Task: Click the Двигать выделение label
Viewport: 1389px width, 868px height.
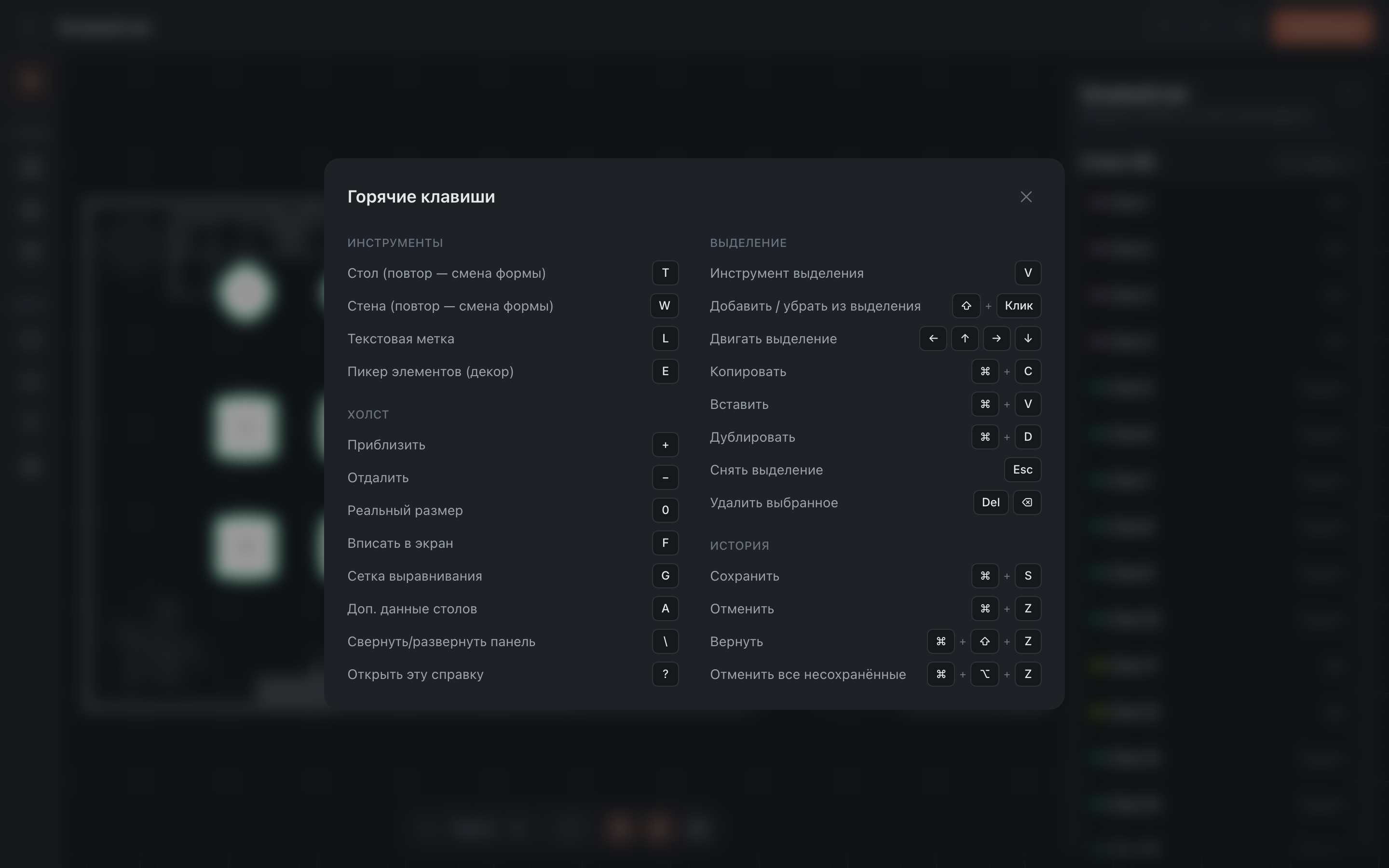Action: [x=773, y=339]
